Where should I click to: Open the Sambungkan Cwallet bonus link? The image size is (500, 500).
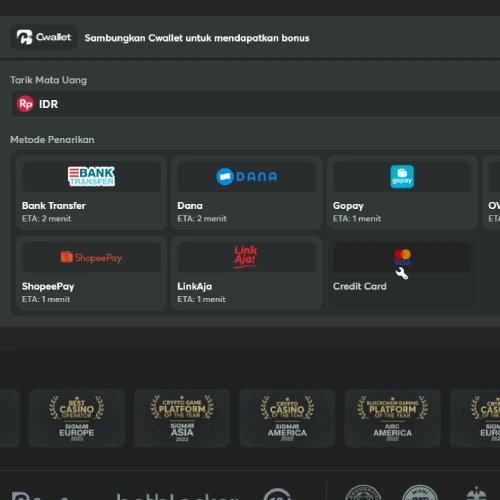tap(197, 38)
